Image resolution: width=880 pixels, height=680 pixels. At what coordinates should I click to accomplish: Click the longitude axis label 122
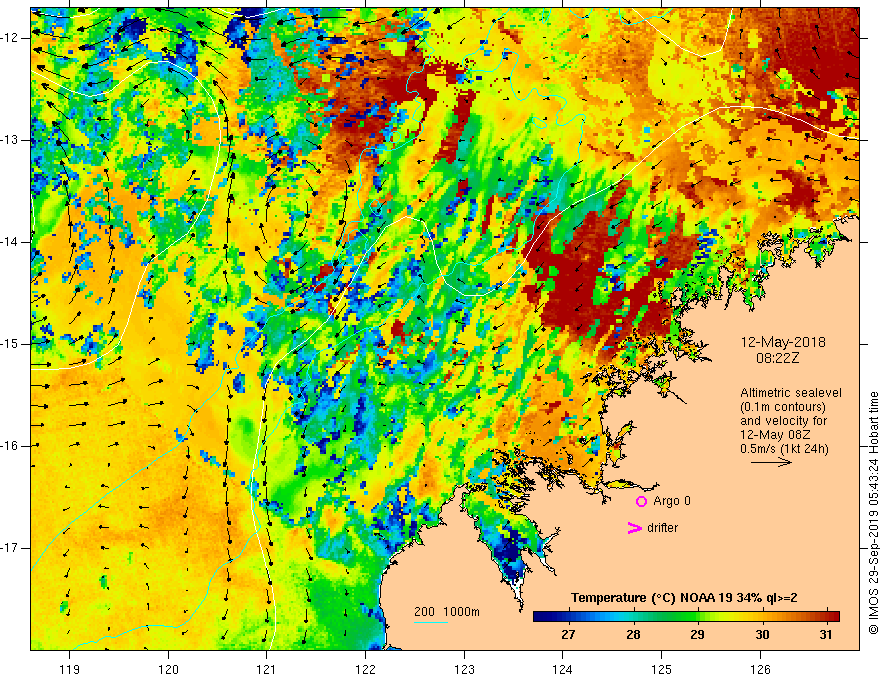(365, 669)
